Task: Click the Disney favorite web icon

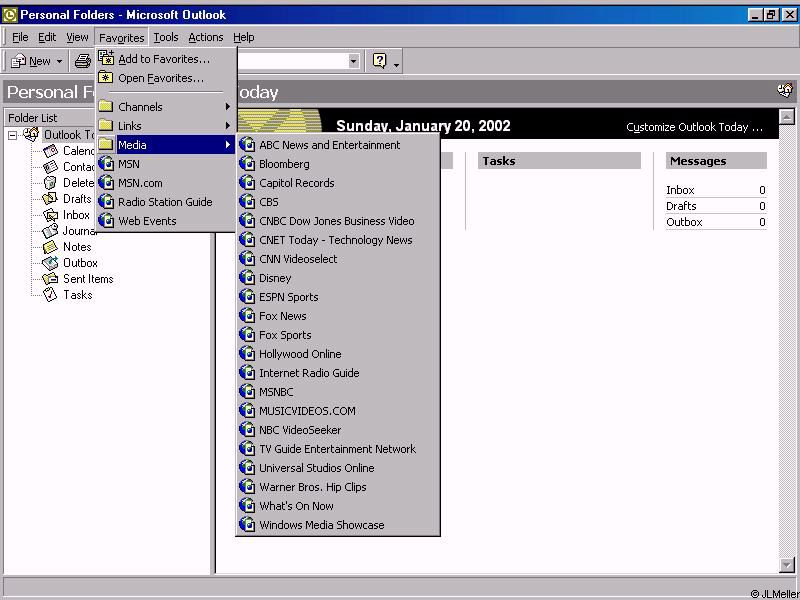Action: [247, 278]
